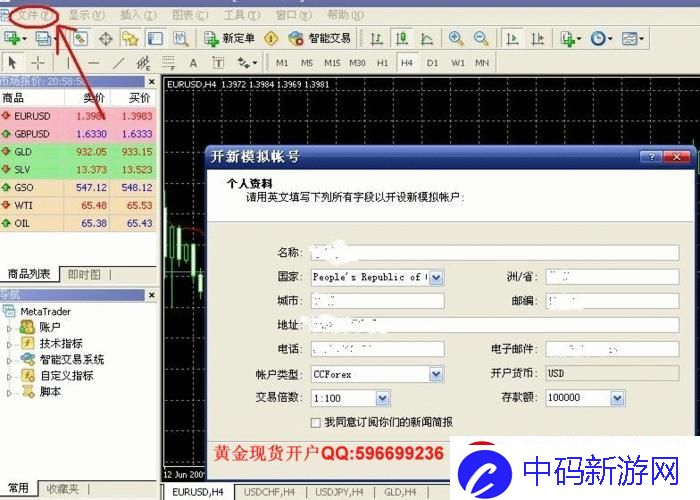This screenshot has width=700, height=500.
Task: Select the text A tool
Action: click(x=193, y=63)
